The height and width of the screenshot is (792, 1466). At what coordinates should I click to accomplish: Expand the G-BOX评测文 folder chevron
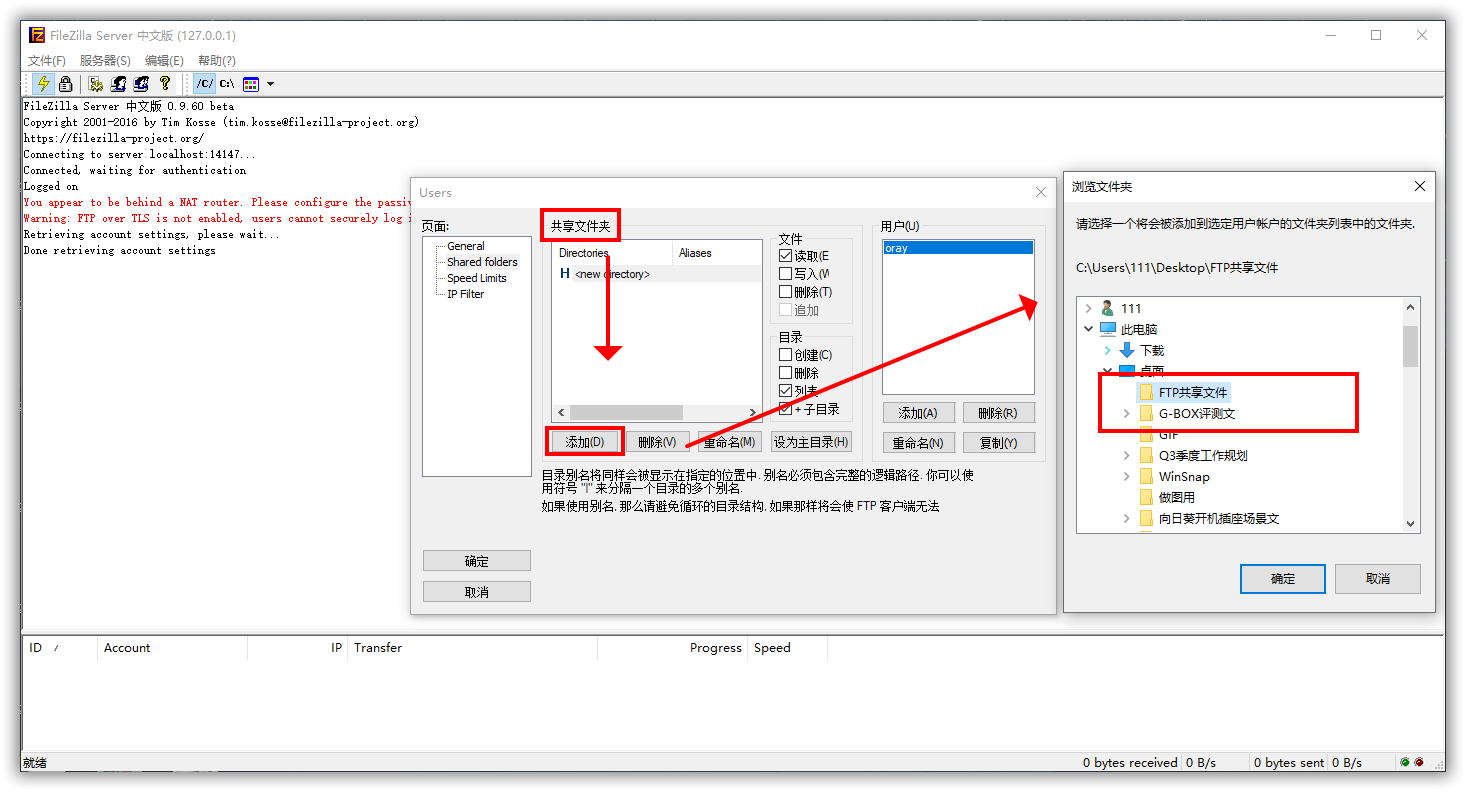click(x=1127, y=413)
